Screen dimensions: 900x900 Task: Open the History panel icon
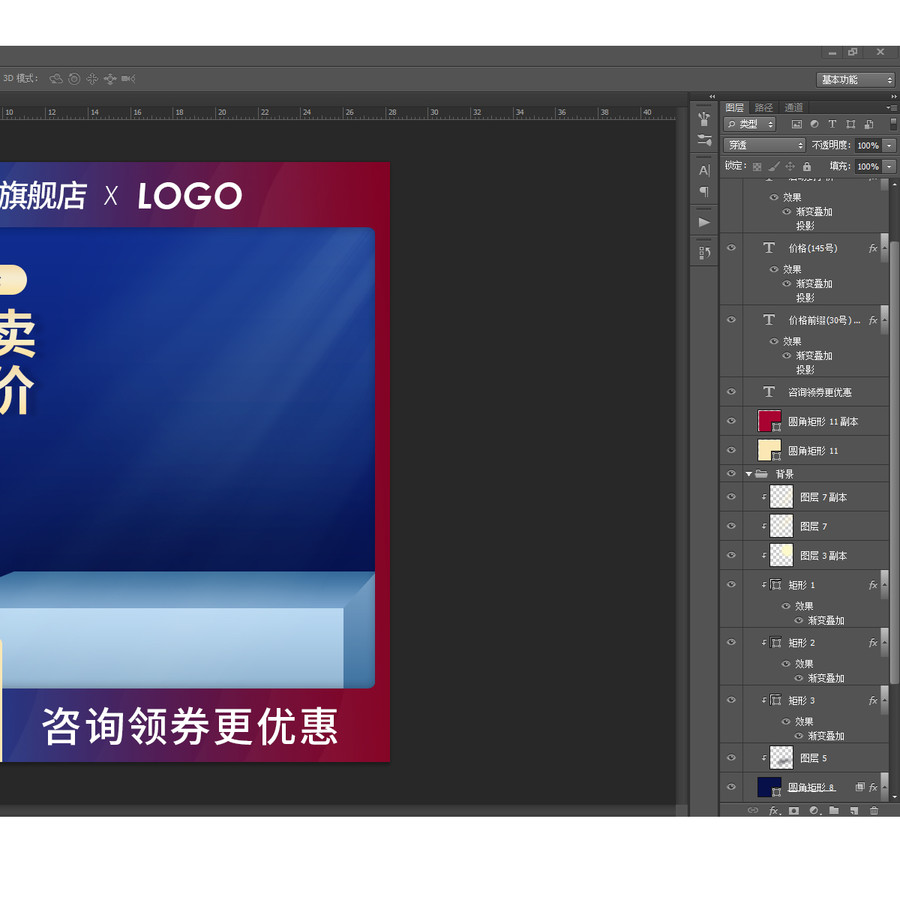coord(704,253)
